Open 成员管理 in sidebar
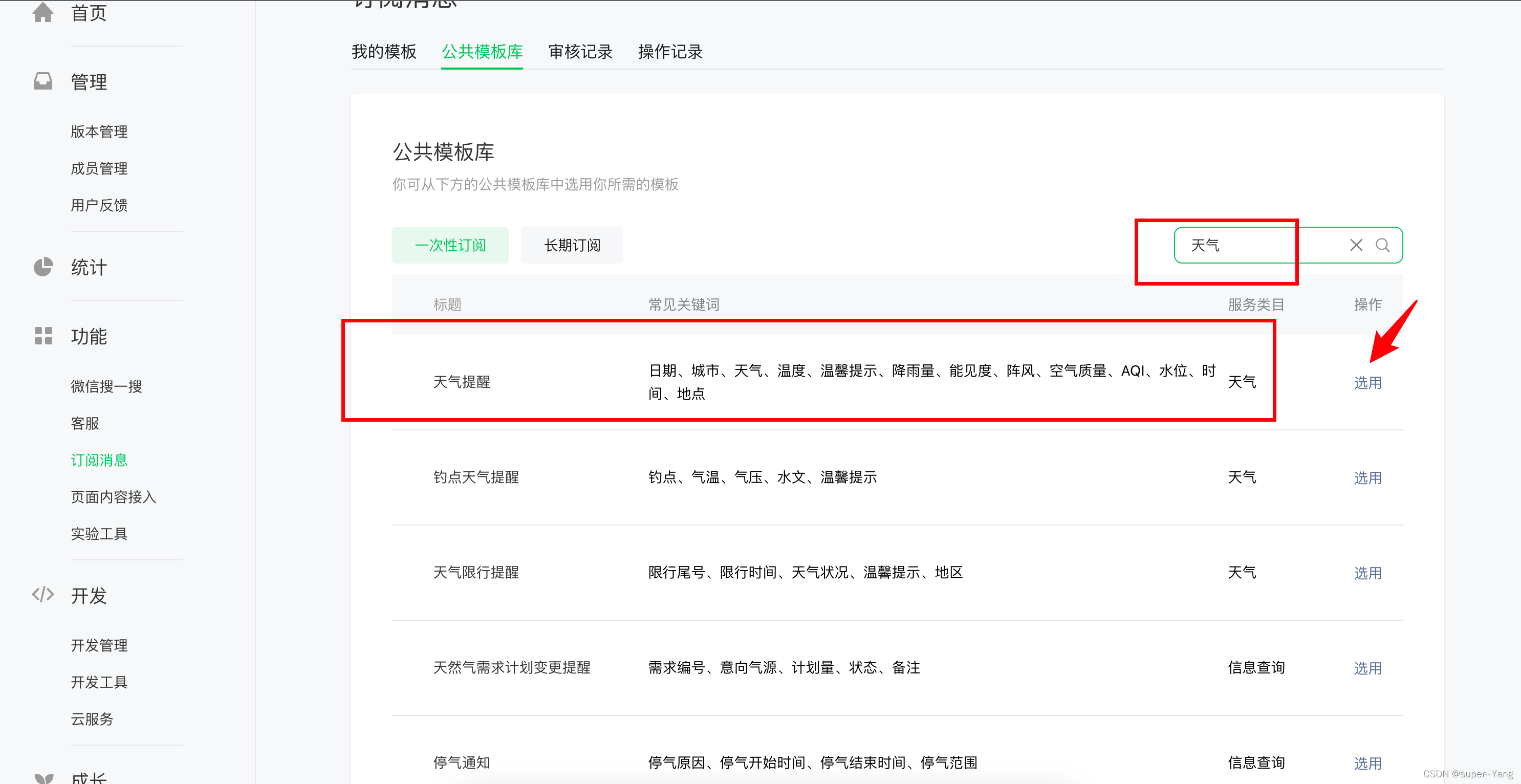Viewport: 1521px width, 784px height. [99, 168]
